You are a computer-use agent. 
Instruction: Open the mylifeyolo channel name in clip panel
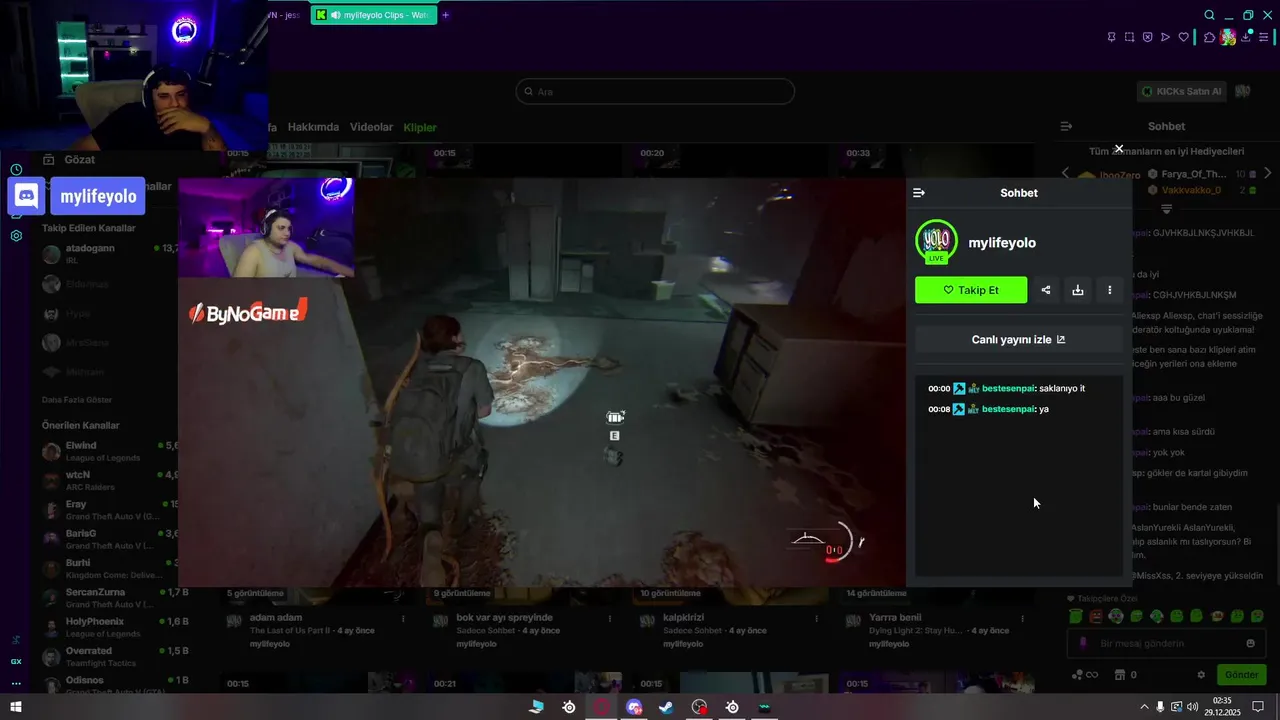point(1002,243)
